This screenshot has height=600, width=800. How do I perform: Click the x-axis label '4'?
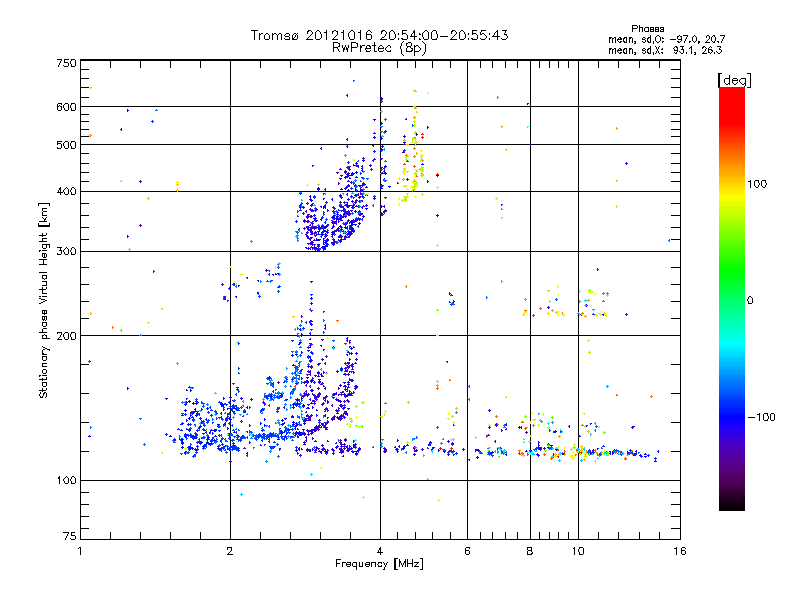point(380,551)
